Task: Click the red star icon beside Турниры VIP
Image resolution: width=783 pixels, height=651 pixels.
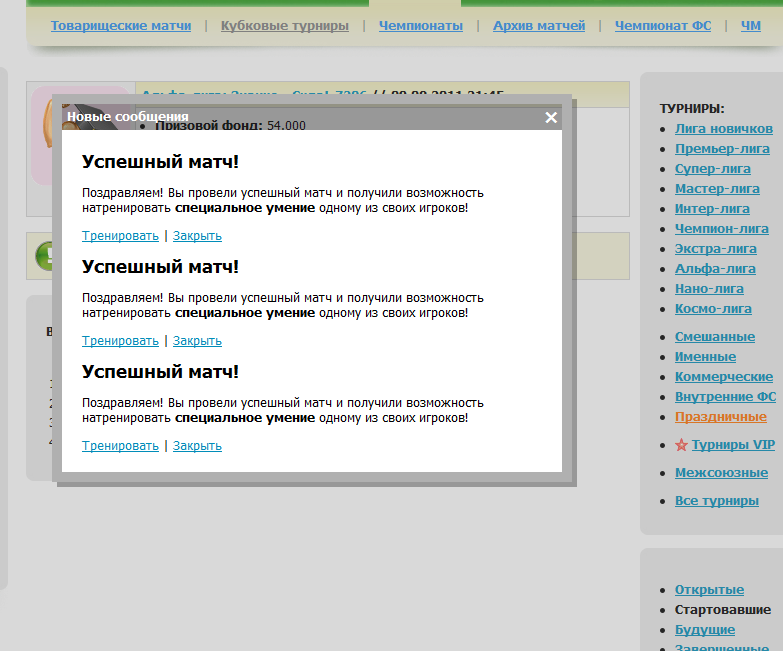Action: tap(681, 445)
